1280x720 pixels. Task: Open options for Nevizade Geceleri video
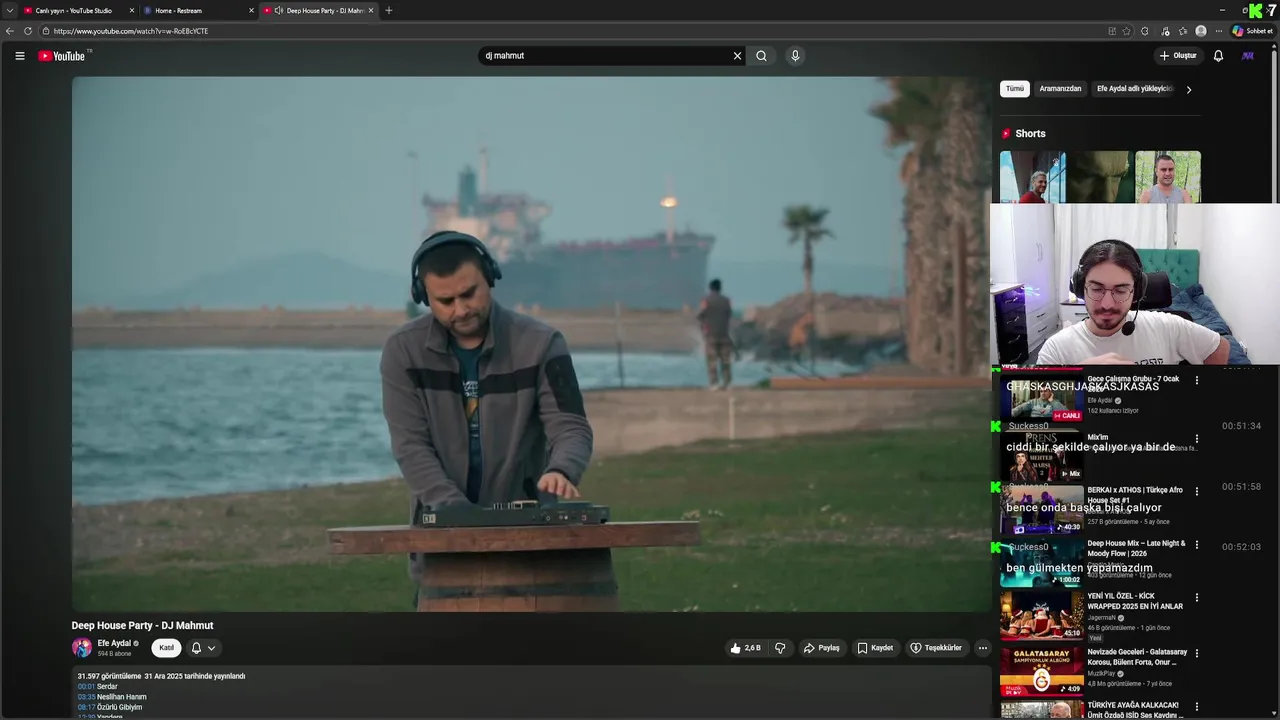click(1196, 653)
